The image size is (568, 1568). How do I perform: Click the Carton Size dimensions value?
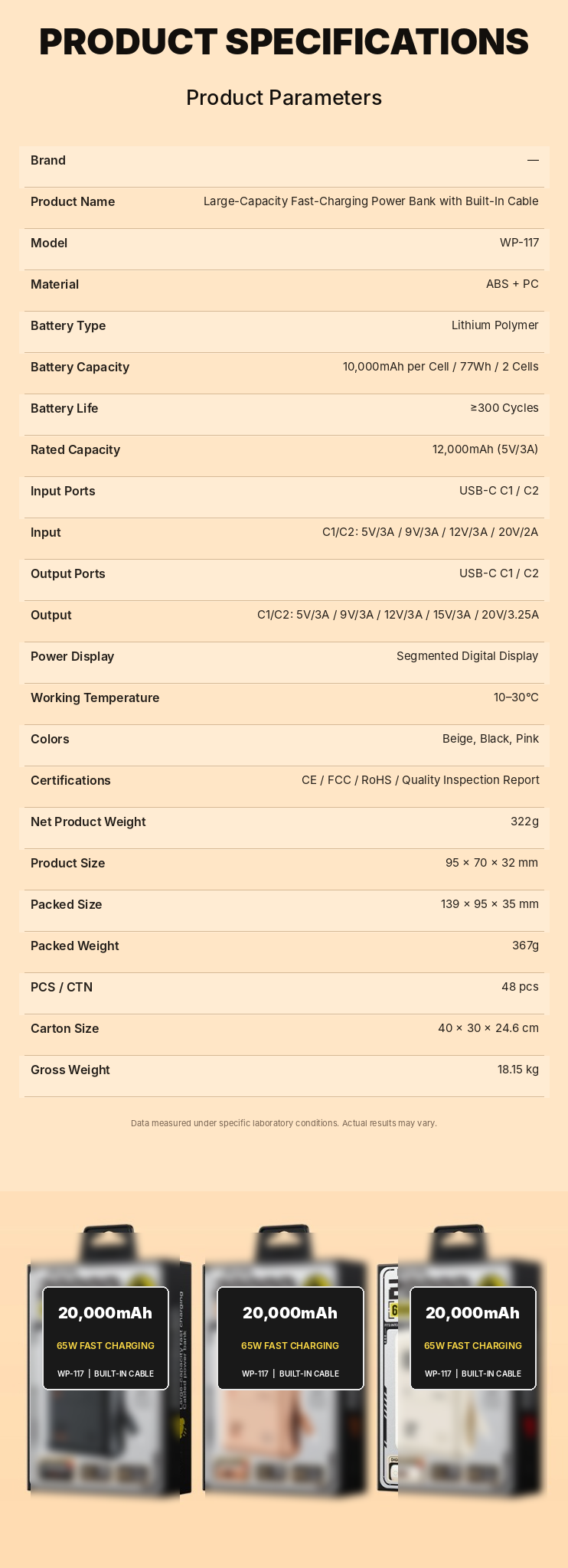[488, 1028]
